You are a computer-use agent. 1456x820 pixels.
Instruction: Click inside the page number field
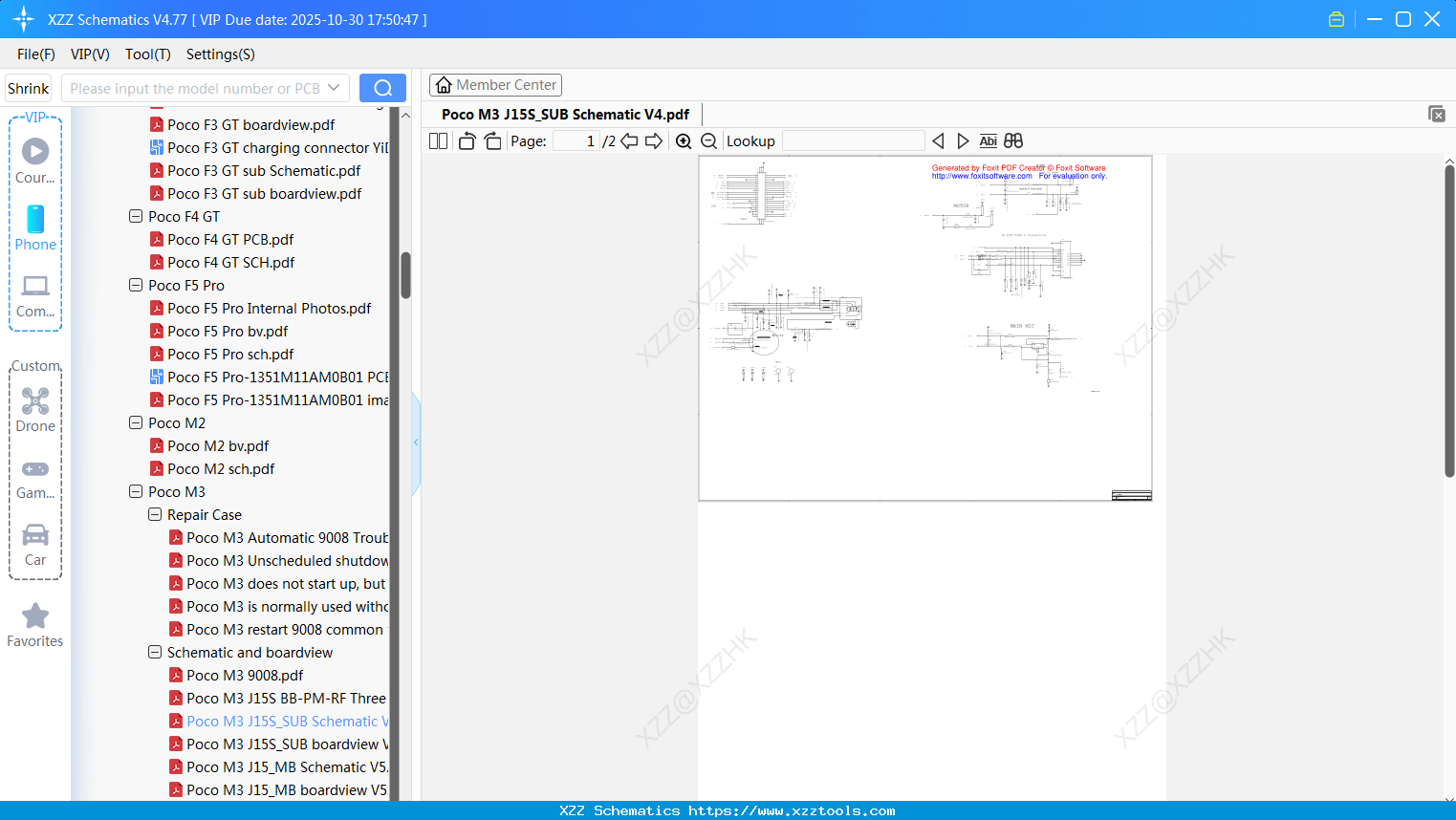[x=574, y=140]
